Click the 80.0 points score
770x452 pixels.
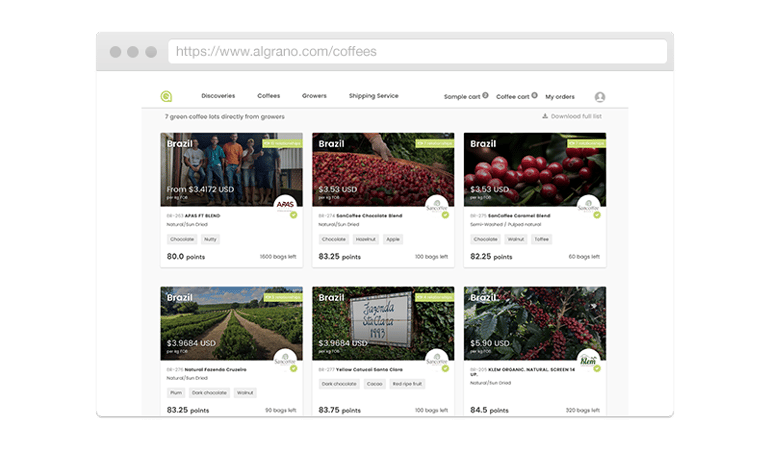(186, 256)
